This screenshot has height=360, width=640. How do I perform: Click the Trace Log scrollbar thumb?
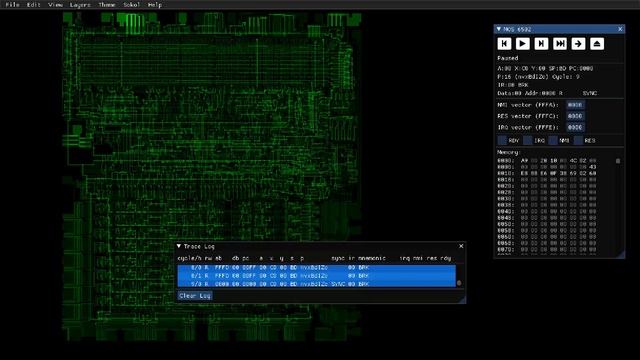459,283
